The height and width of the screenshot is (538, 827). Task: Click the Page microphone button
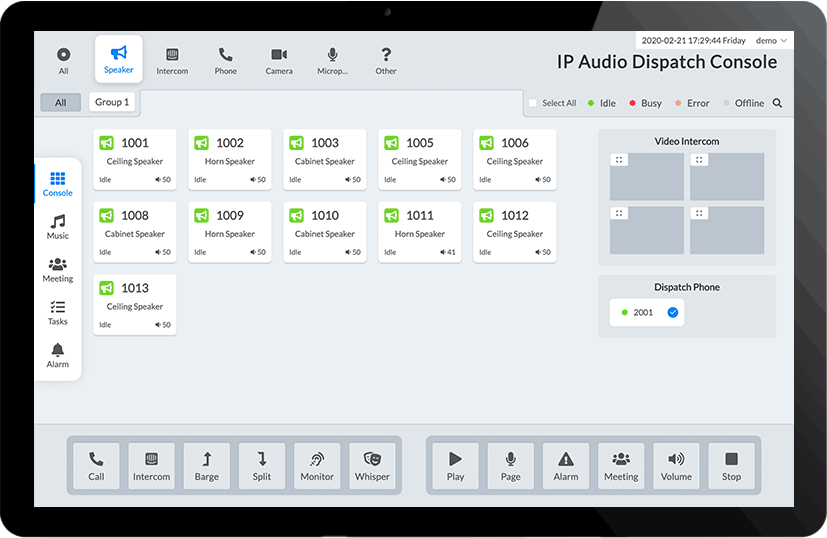[511, 466]
